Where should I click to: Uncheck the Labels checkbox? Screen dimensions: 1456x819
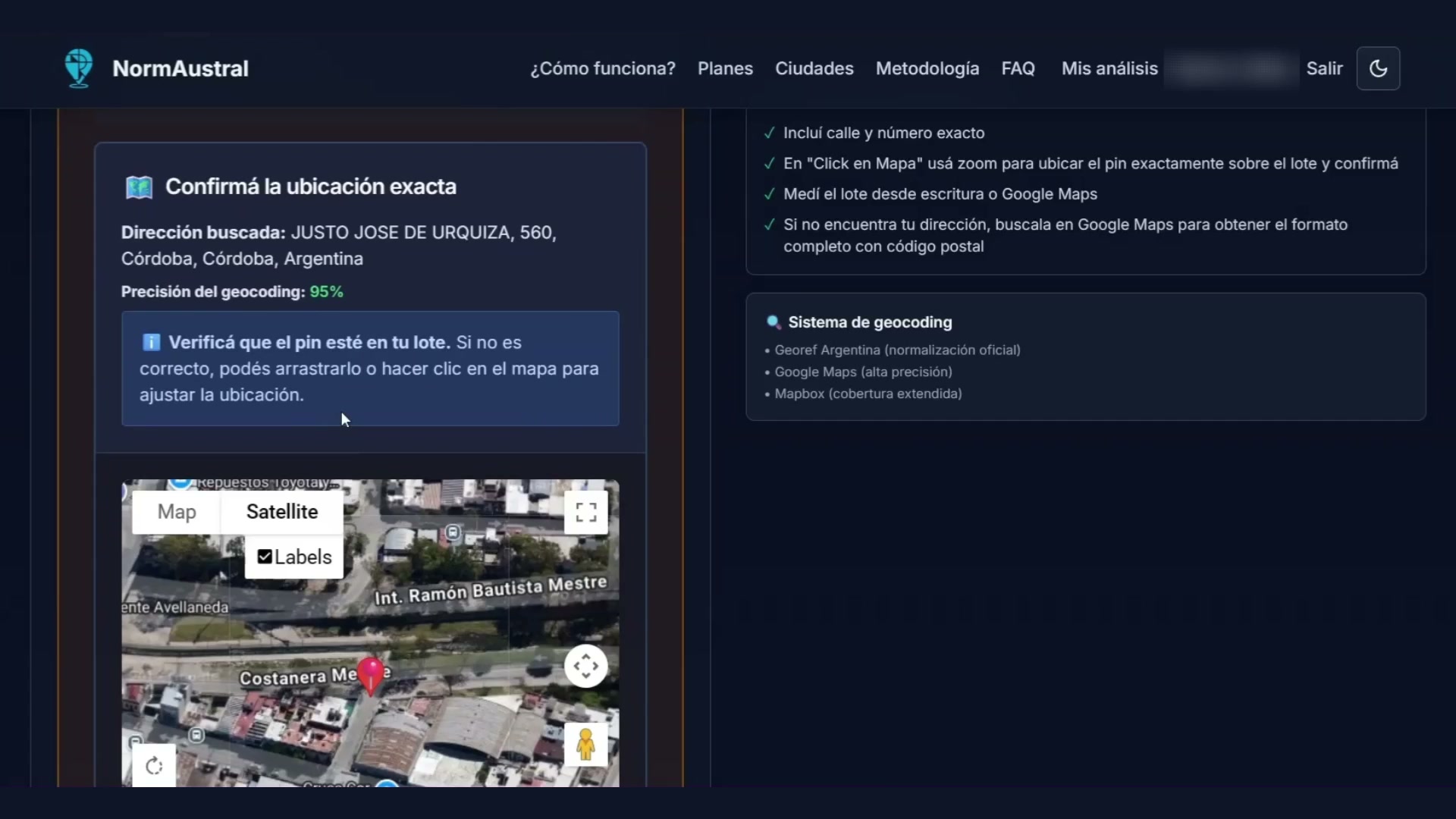tap(265, 557)
